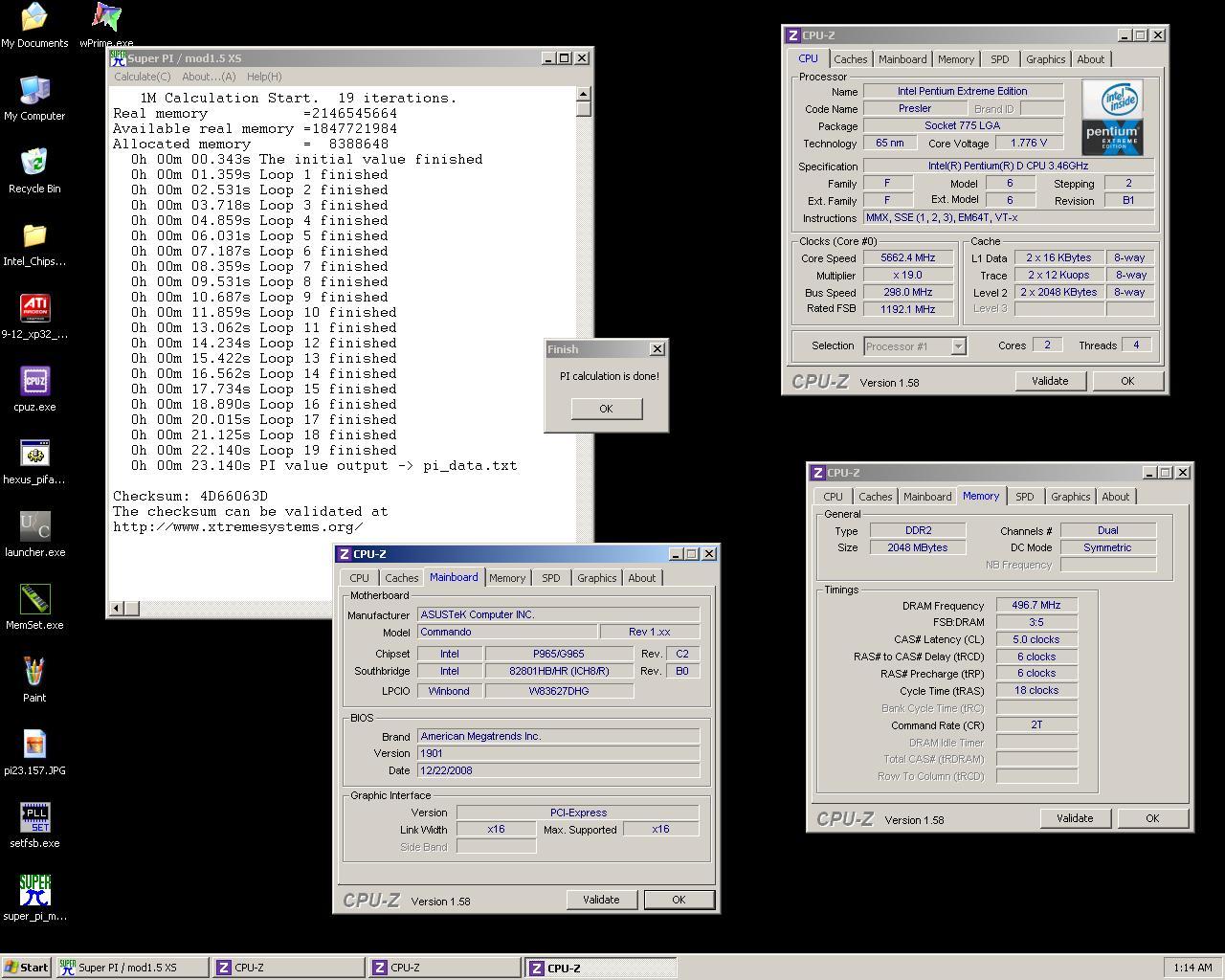
Task: Open Mainboard tab in top-right CPU-Z window
Action: pos(902,59)
